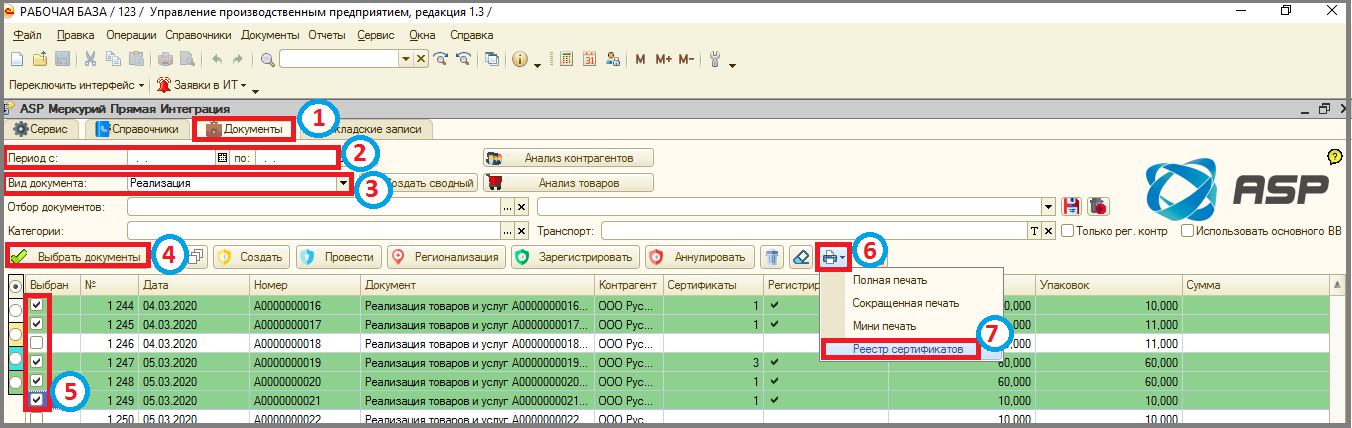Screen dimensions: 1352x428
Task: Click the M- memory button
Action: 686,59
